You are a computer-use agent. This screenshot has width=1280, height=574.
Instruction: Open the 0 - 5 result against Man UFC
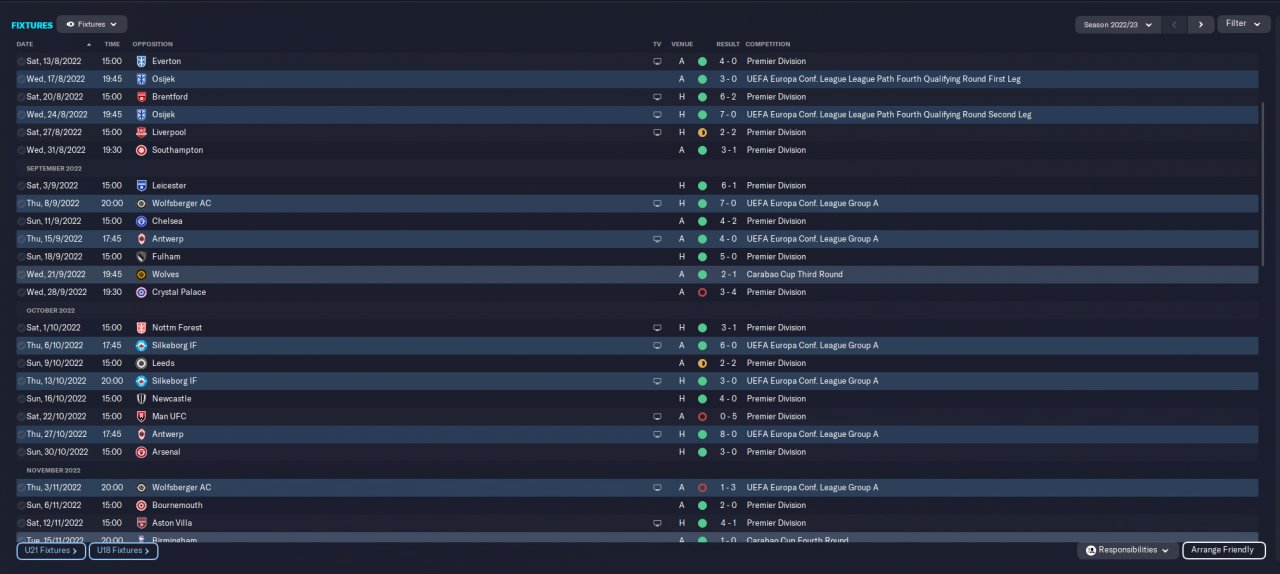[728, 416]
